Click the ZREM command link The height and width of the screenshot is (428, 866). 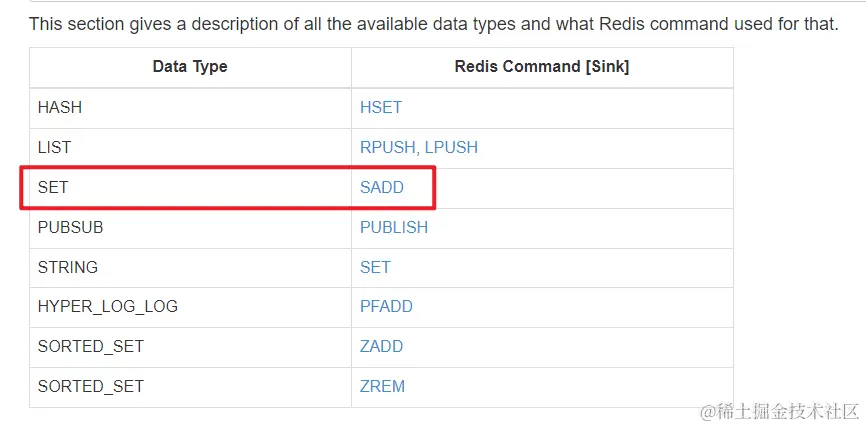click(x=383, y=386)
